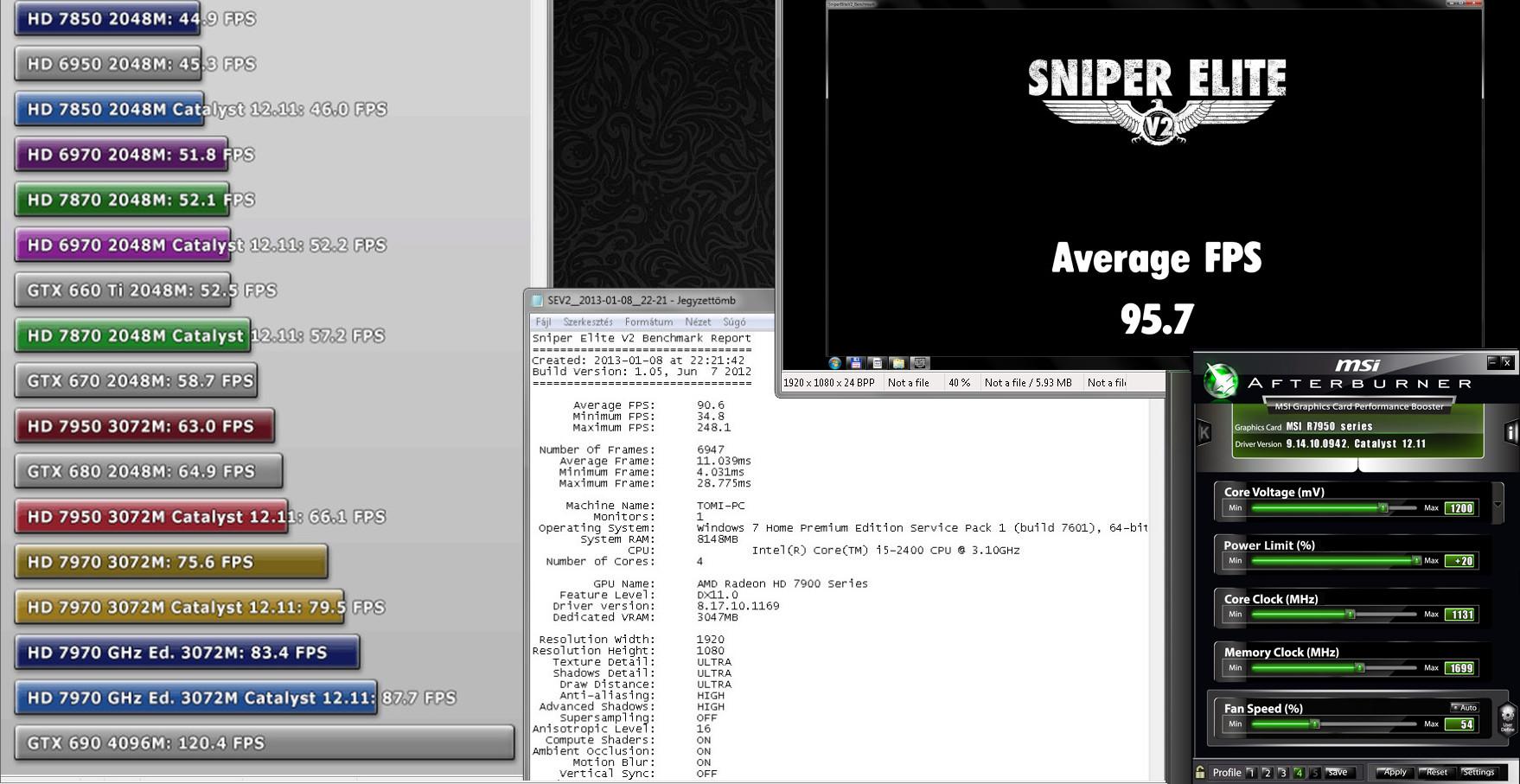Click the Core Voltage slider handle
The image size is (1520, 784).
click(1383, 508)
